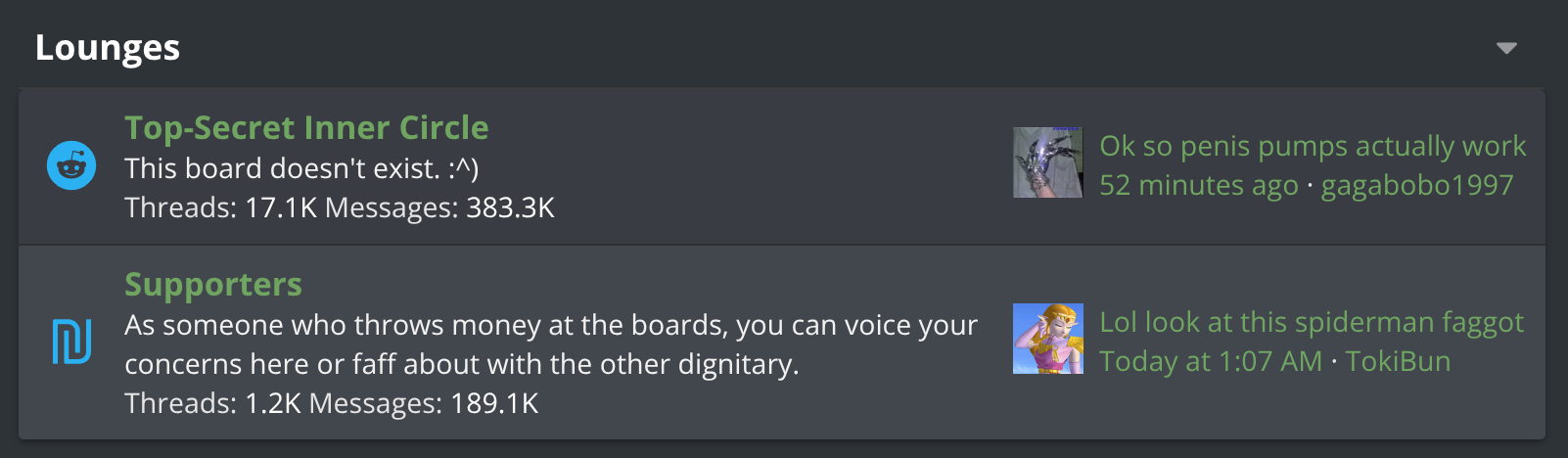Click the '52 minutes ago' timestamp
This screenshot has height=458, width=1568.
pos(1198,185)
